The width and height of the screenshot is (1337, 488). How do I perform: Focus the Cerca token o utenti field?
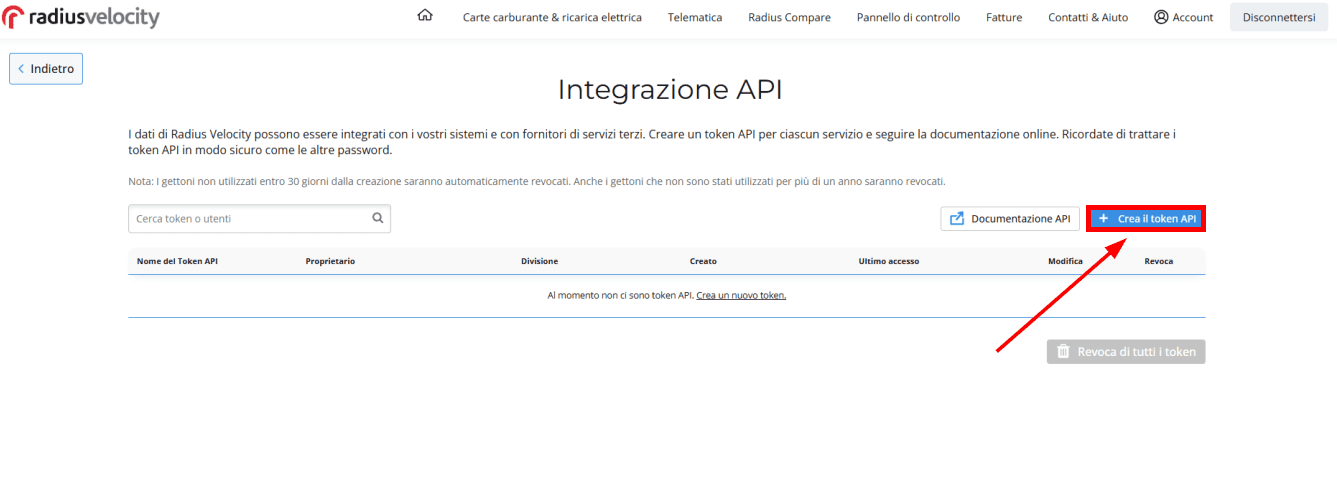click(259, 219)
